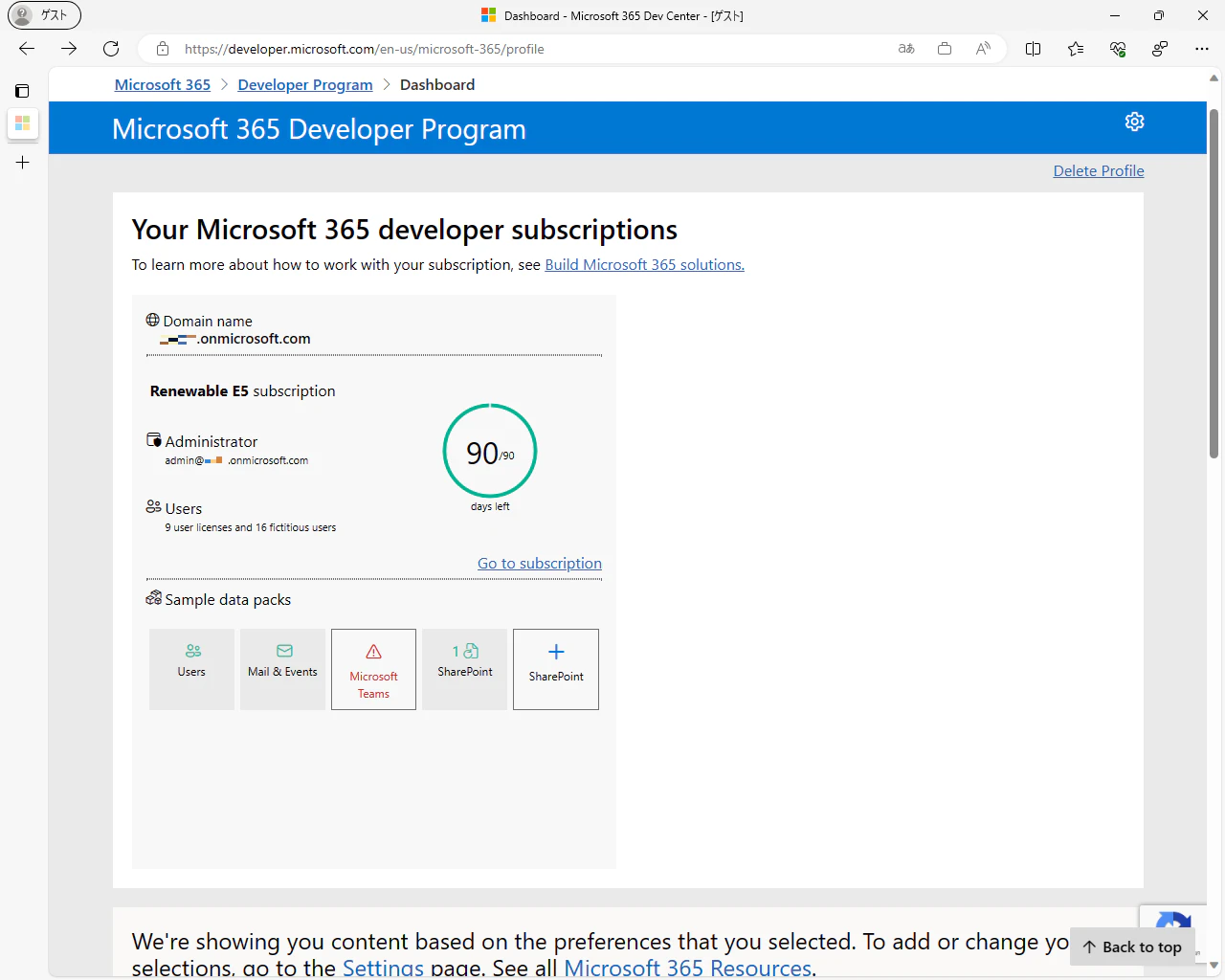Toggle split screen view icon
Screen dimensions: 1225x980
(x=1033, y=49)
